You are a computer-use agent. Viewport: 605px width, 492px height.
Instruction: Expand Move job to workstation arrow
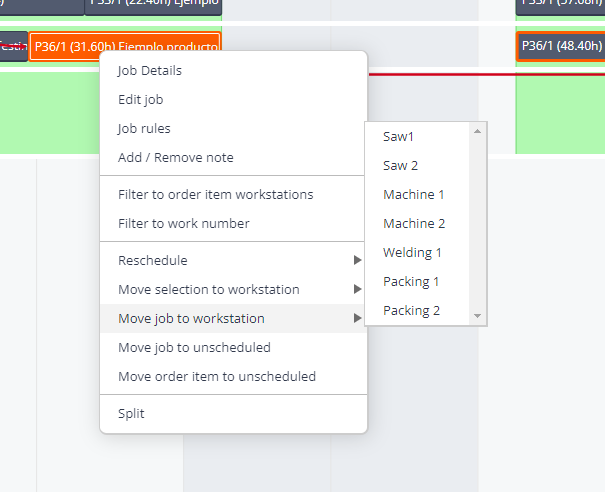(357, 319)
